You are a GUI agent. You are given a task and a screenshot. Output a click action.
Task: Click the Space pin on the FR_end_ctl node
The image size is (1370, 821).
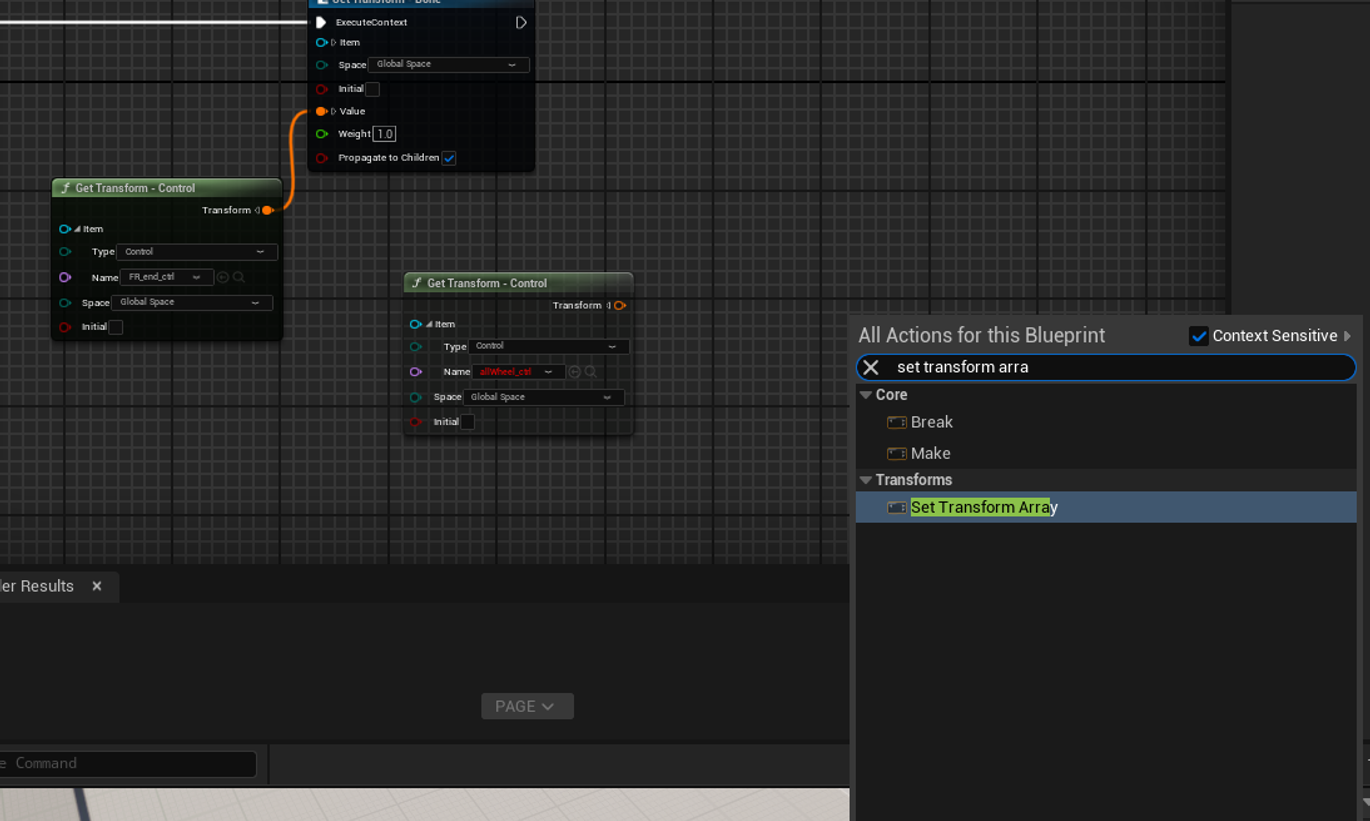point(65,303)
